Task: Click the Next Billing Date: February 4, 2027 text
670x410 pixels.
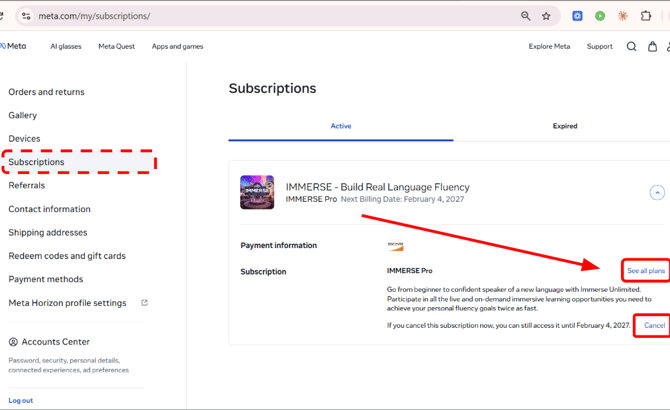Action: pos(402,199)
